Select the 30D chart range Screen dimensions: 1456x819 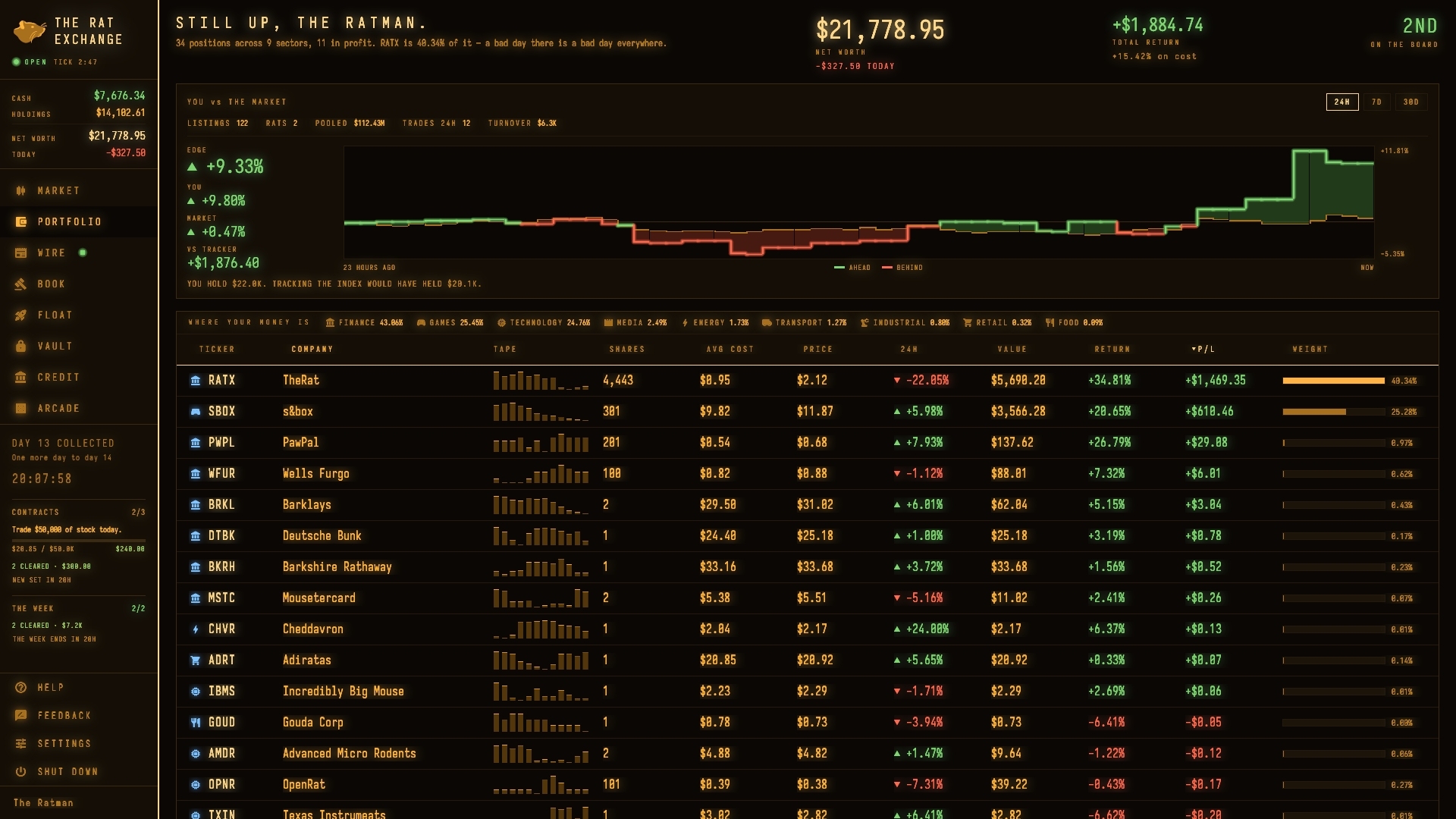coord(1410,102)
